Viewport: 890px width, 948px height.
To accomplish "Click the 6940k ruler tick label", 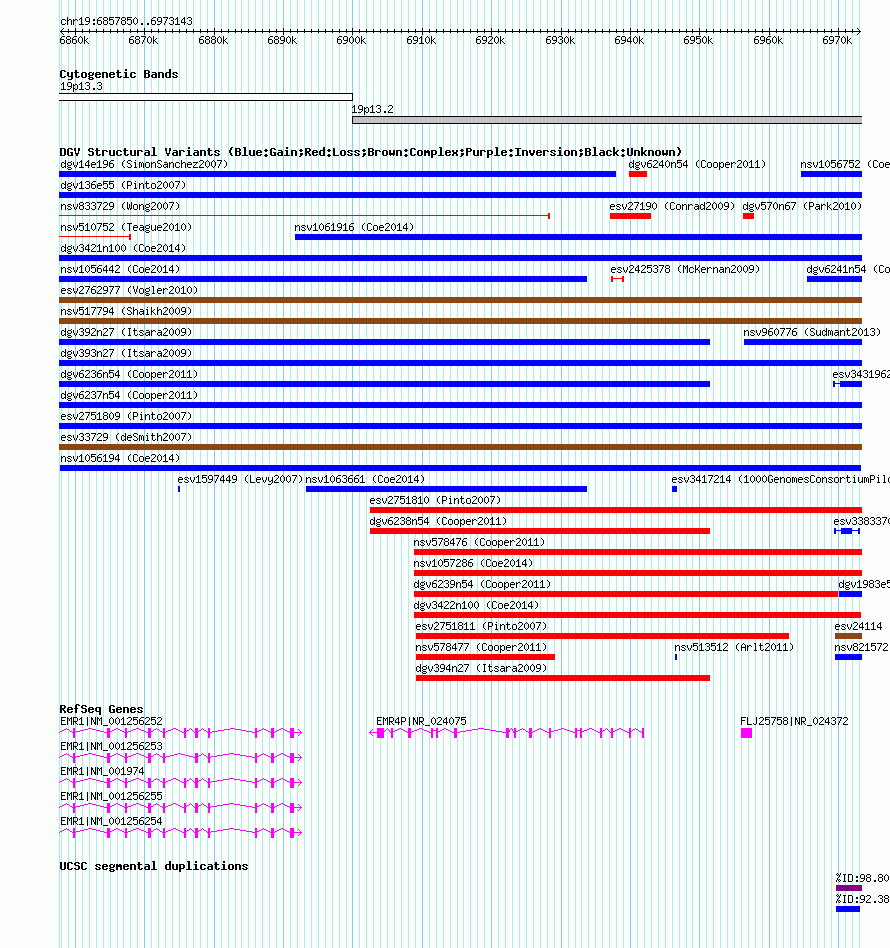I will tap(629, 41).
